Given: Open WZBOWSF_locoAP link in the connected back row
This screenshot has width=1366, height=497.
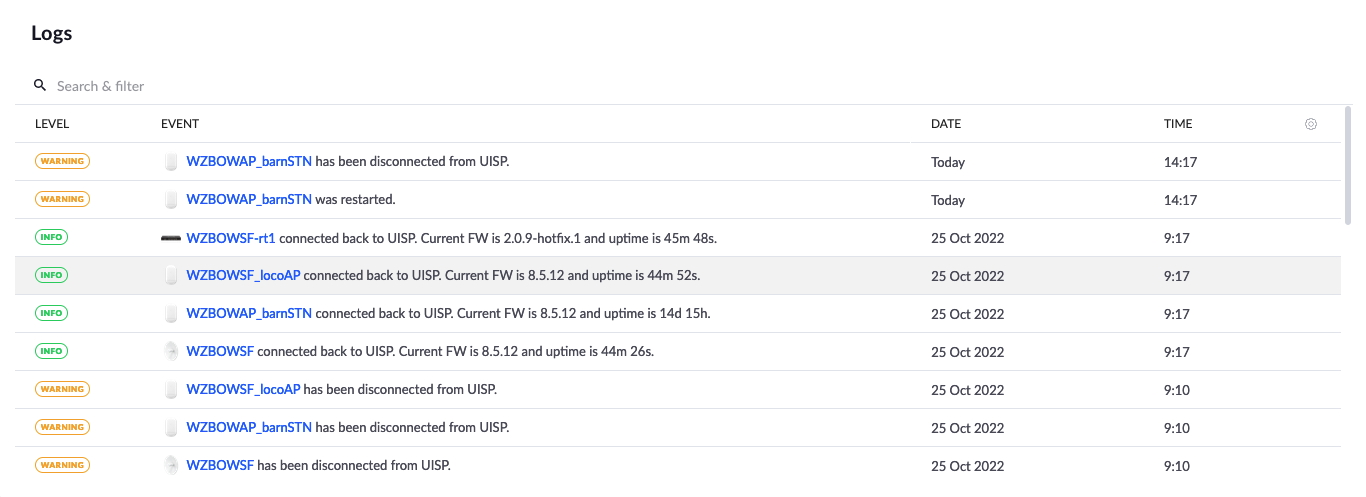Looking at the screenshot, I should coord(243,276).
